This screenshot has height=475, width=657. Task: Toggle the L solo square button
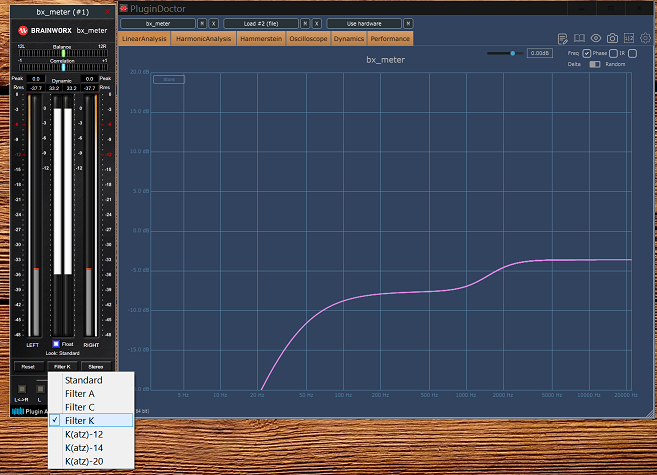(40, 389)
